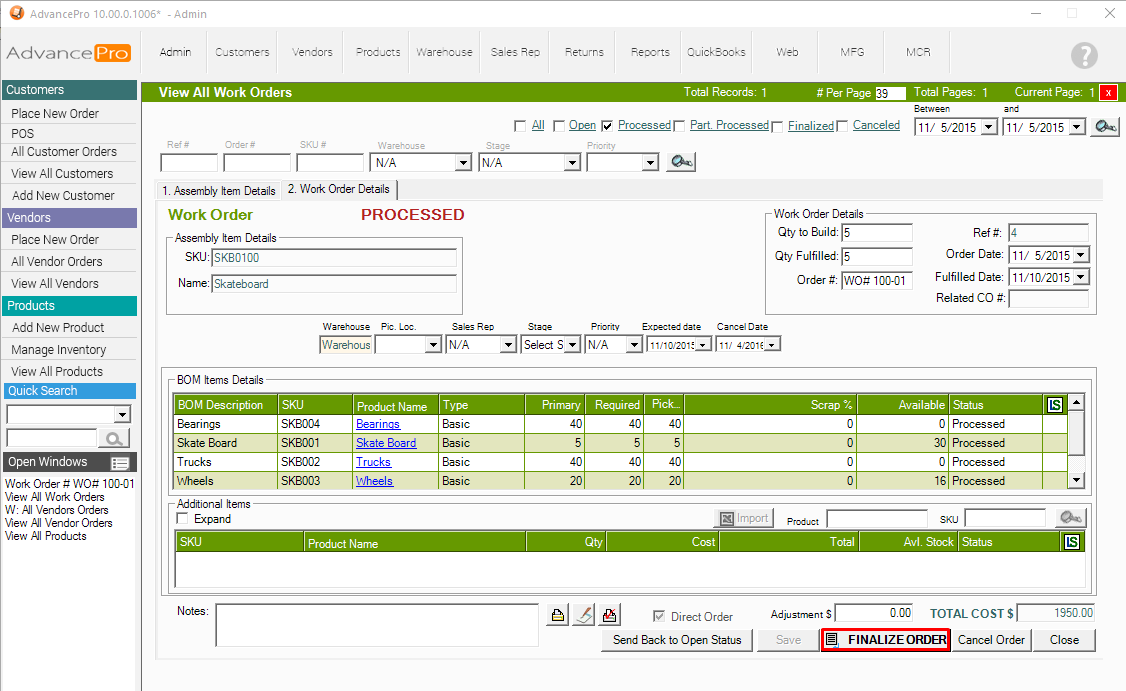Check the Open filter checkbox

559,126
